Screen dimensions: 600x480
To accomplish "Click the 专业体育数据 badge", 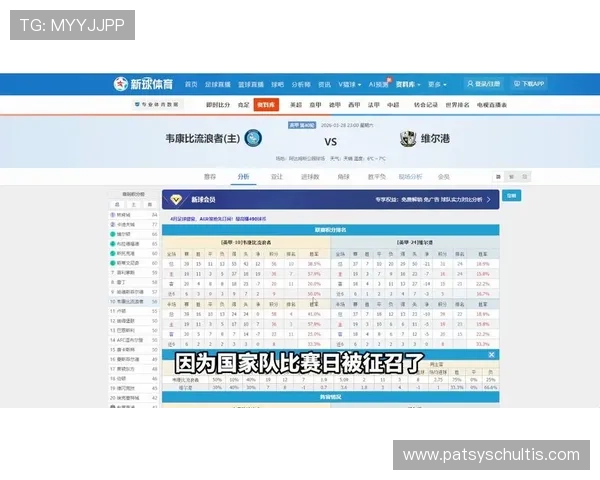I will tap(157, 104).
